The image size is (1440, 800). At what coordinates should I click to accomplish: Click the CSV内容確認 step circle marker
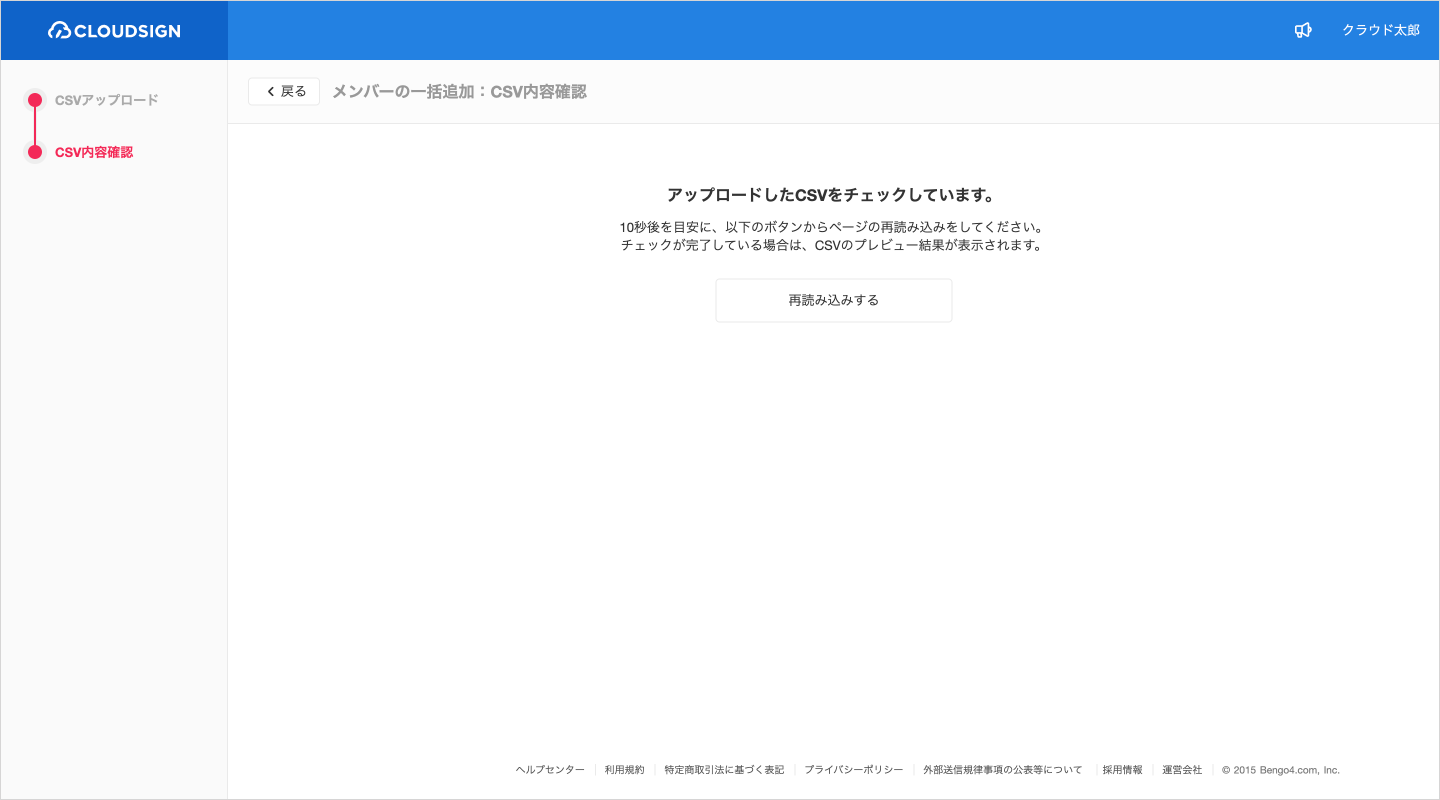(35, 152)
